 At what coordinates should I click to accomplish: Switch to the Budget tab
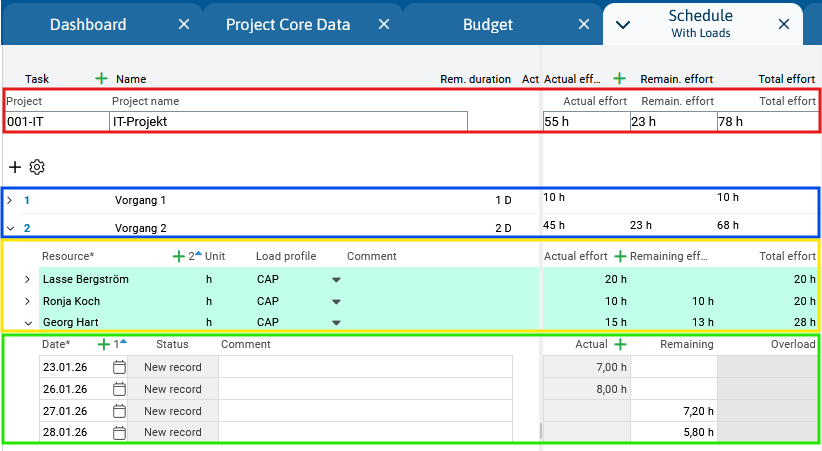[x=487, y=24]
